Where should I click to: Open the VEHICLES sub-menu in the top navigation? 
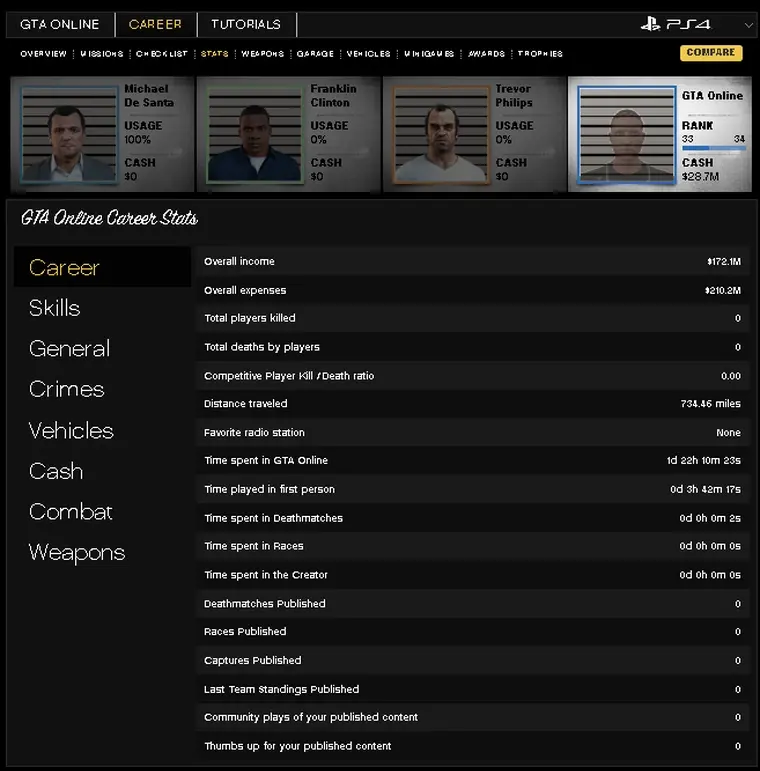coord(368,54)
